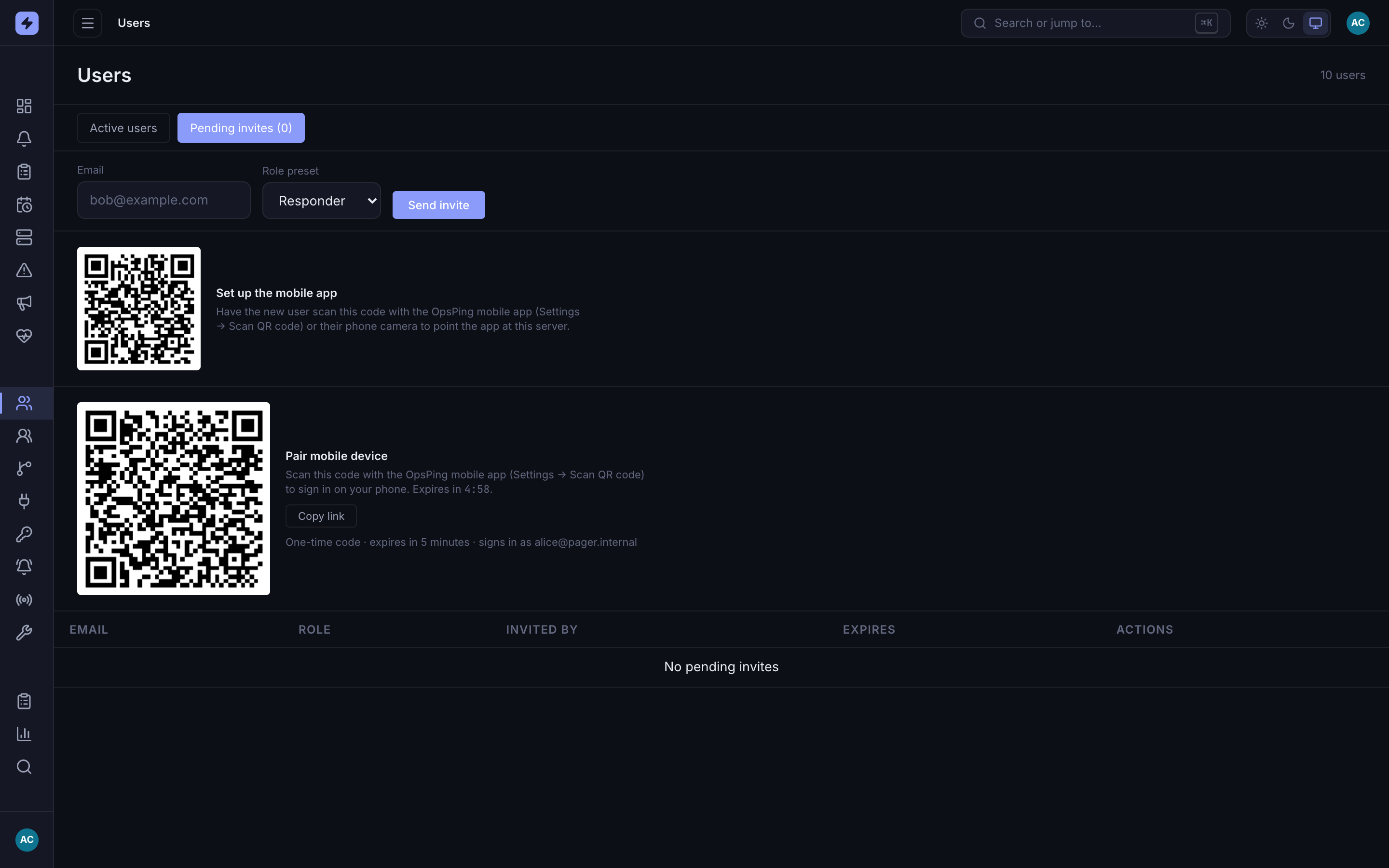The image size is (1389, 868).
Task: Open the wrench tools icon in sidebar
Action: [x=24, y=633]
